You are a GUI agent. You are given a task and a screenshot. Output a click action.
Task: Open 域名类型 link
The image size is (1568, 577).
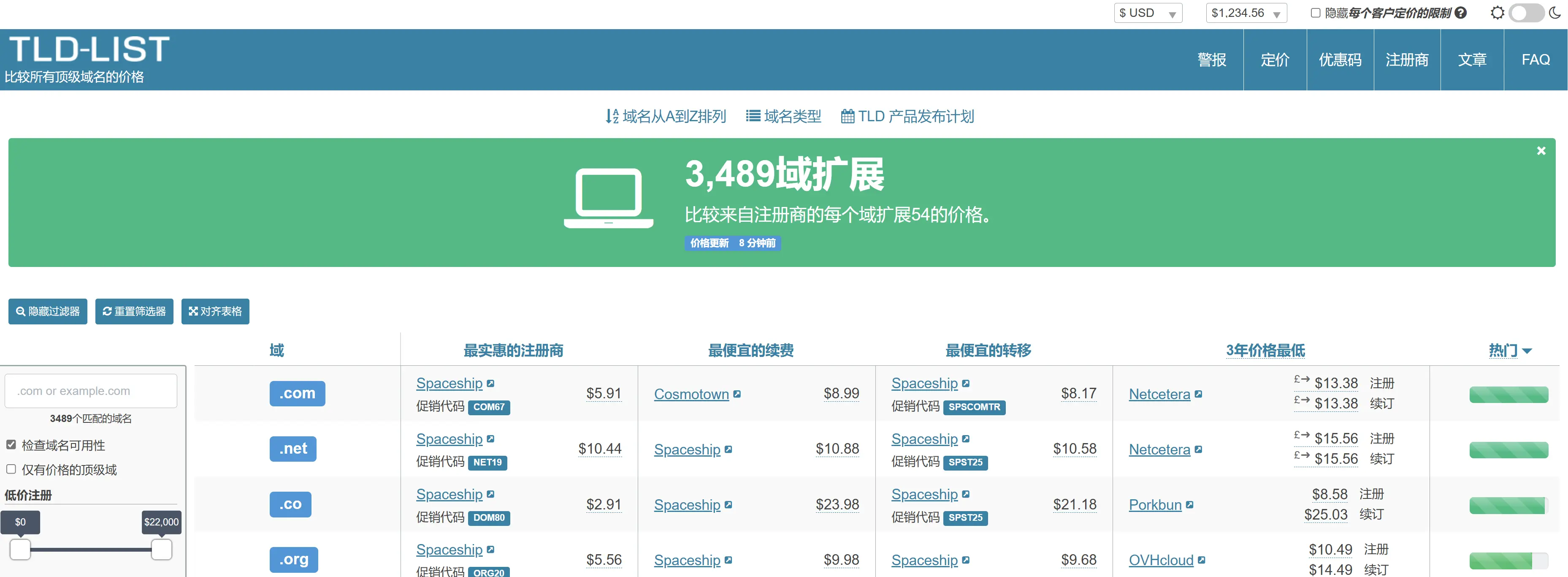click(783, 117)
